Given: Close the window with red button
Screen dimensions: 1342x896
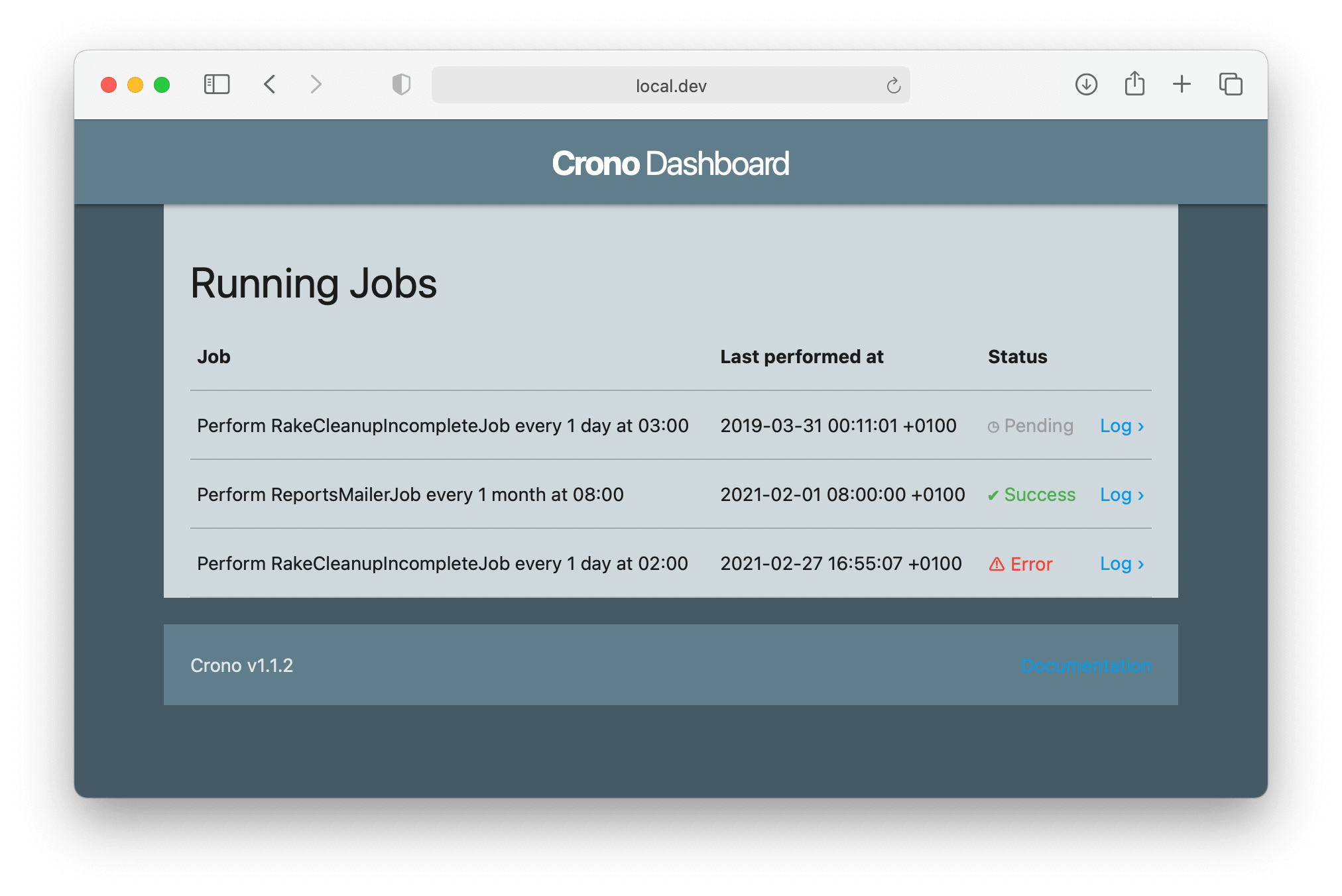Looking at the screenshot, I should click(x=109, y=85).
